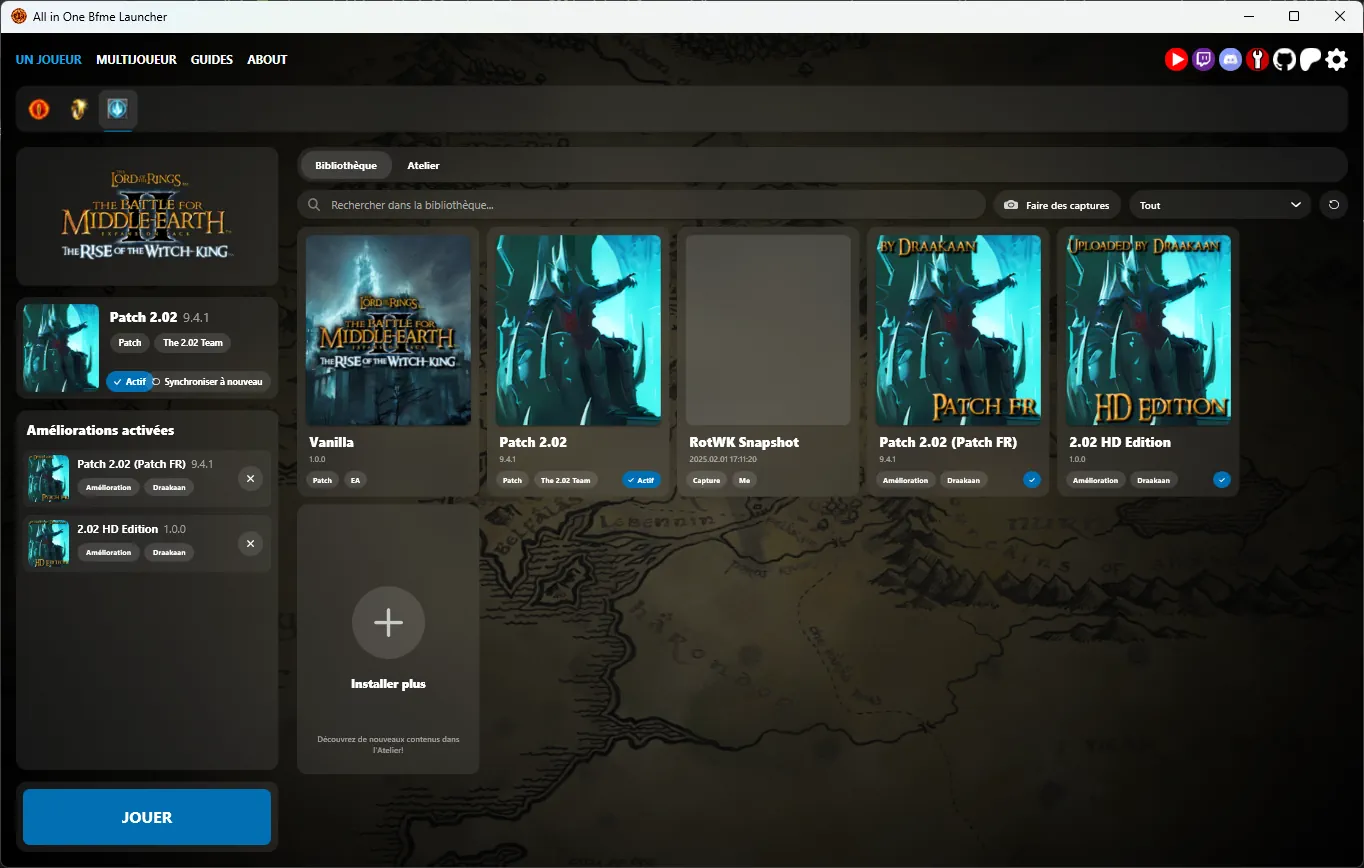Click the EA tag on Vanilla card

[354, 480]
